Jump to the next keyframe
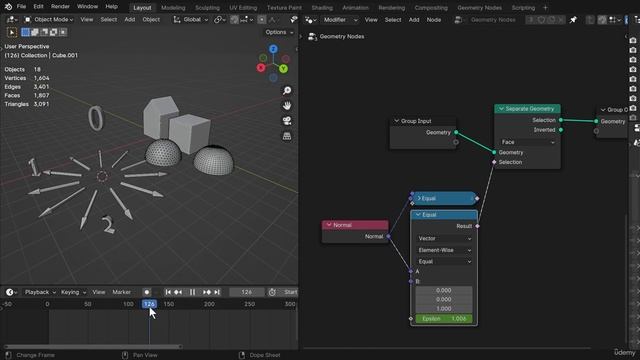The height and width of the screenshot is (360, 640). [207, 292]
